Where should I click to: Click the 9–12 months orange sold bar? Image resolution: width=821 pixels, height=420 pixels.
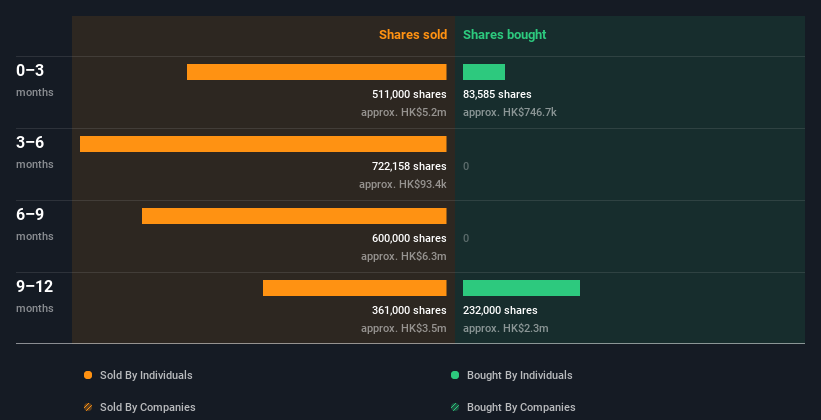[x=354, y=288]
